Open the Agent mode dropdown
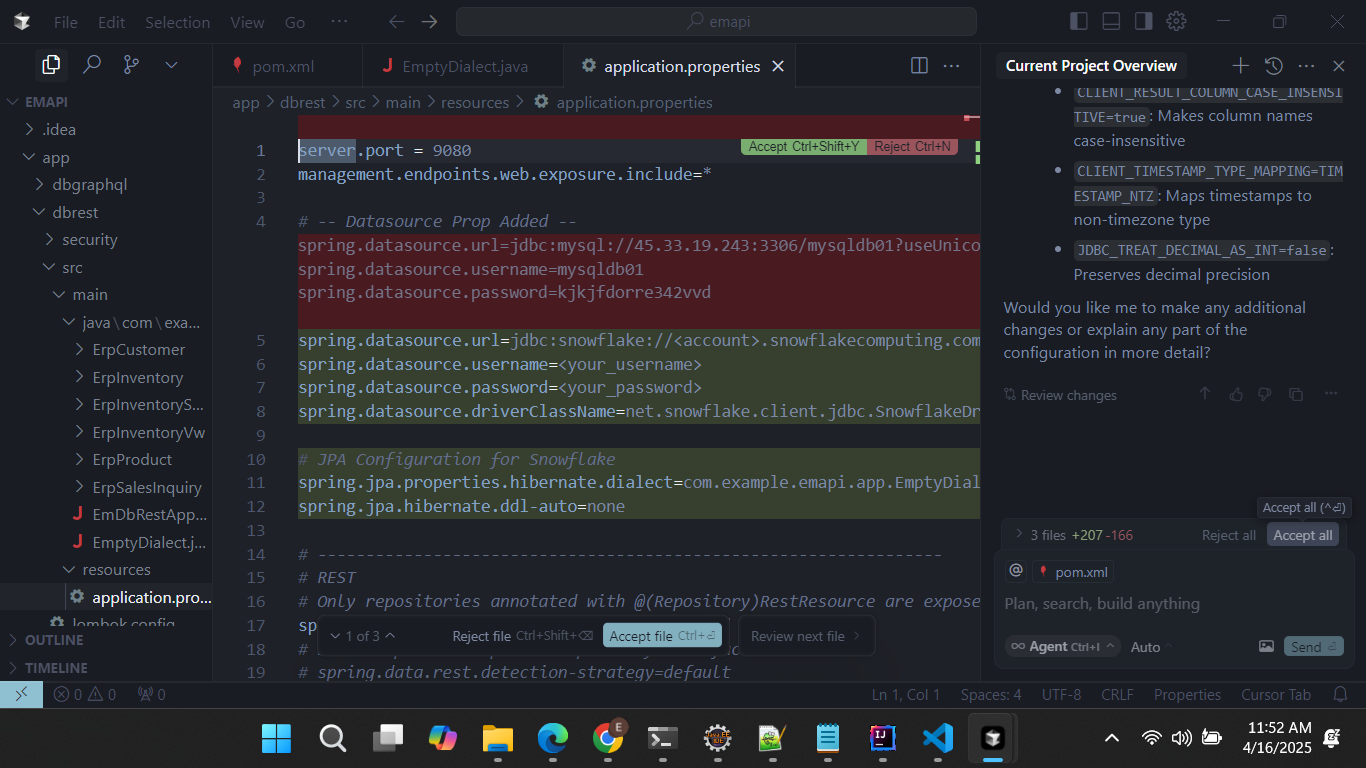The width and height of the screenshot is (1366, 768). pyautogui.click(x=1063, y=646)
